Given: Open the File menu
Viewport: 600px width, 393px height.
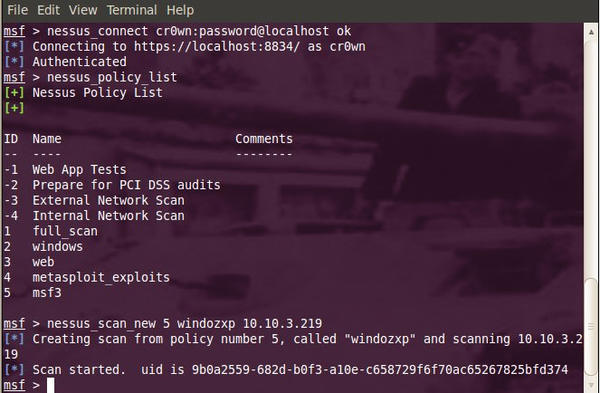Looking at the screenshot, I should click(18, 10).
